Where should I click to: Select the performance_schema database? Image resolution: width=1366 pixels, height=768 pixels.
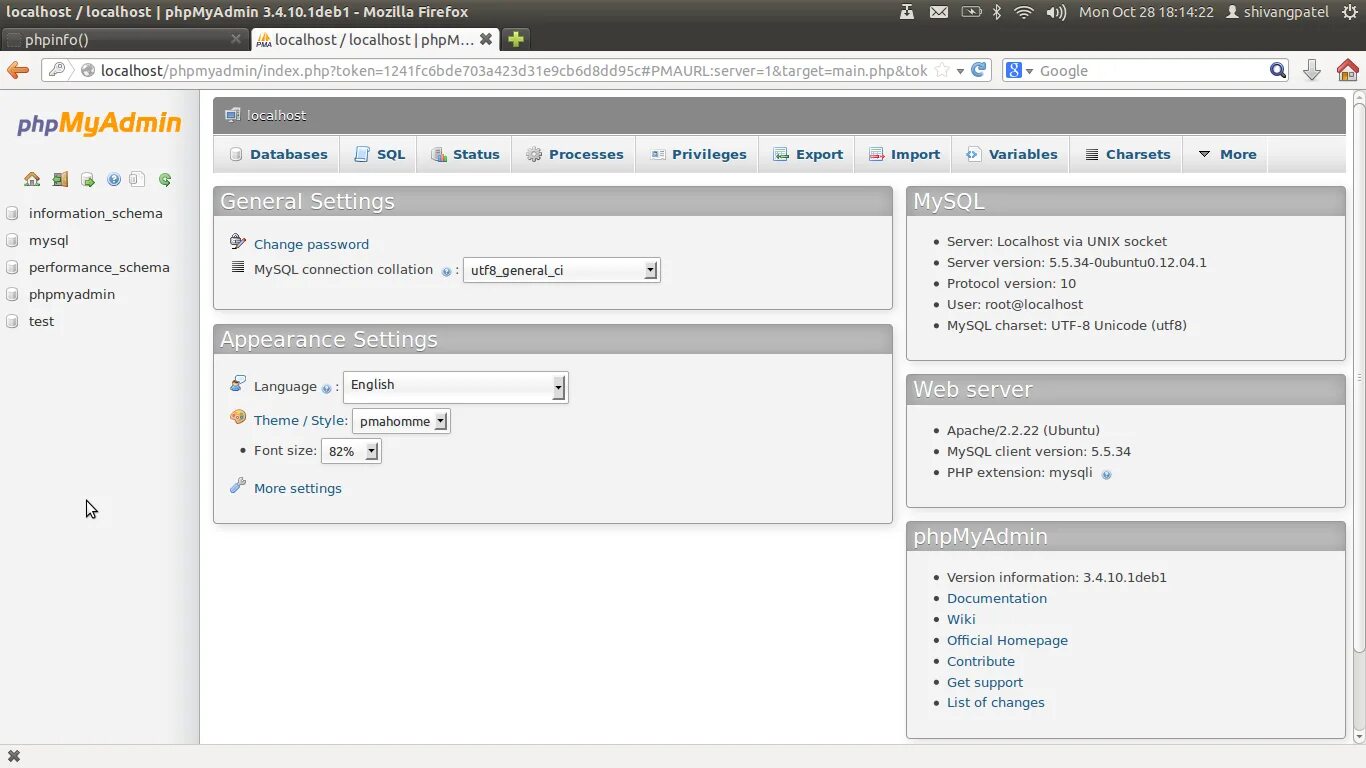(99, 267)
